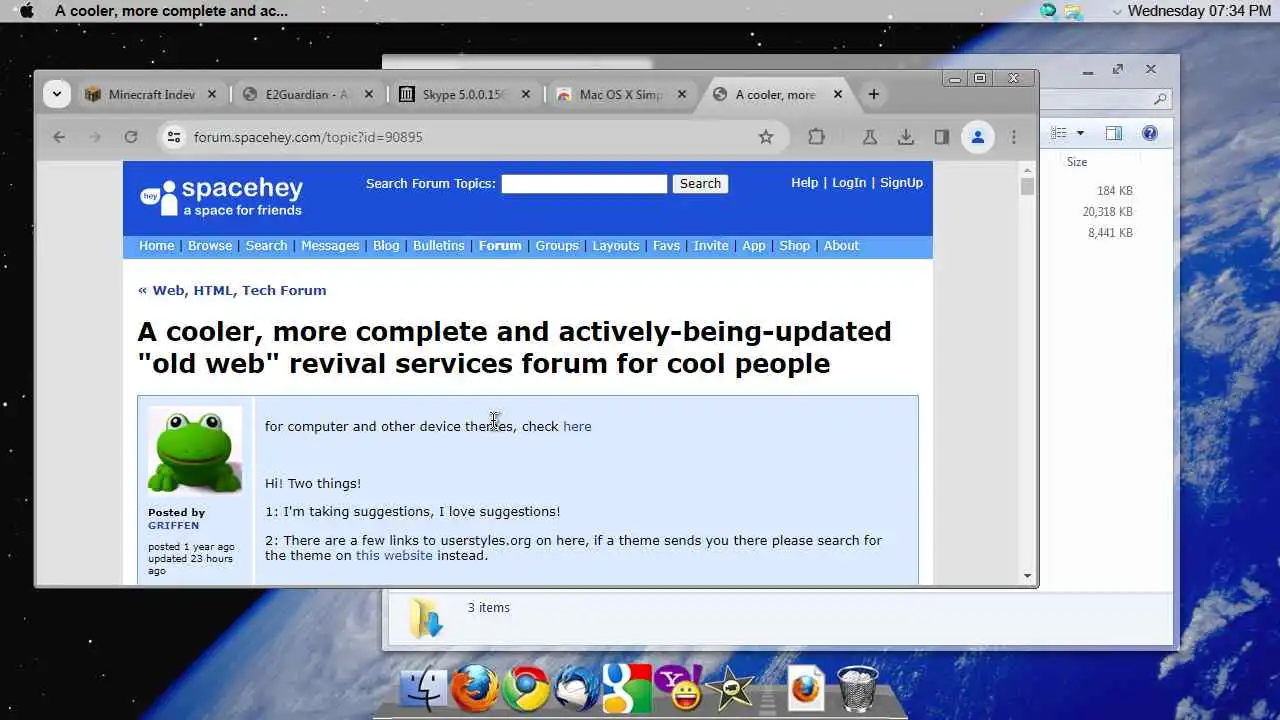Open the Chrome profile avatar
This screenshot has height=720, width=1280.
(978, 137)
